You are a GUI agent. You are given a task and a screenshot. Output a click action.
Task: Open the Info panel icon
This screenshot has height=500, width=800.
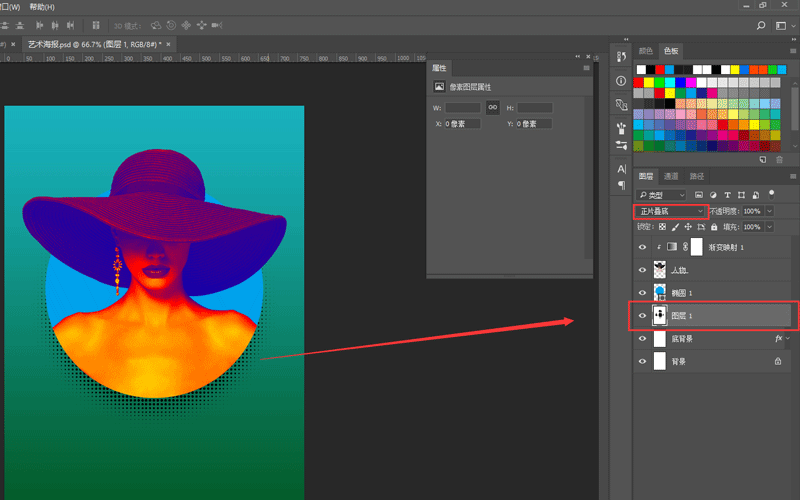pos(621,81)
